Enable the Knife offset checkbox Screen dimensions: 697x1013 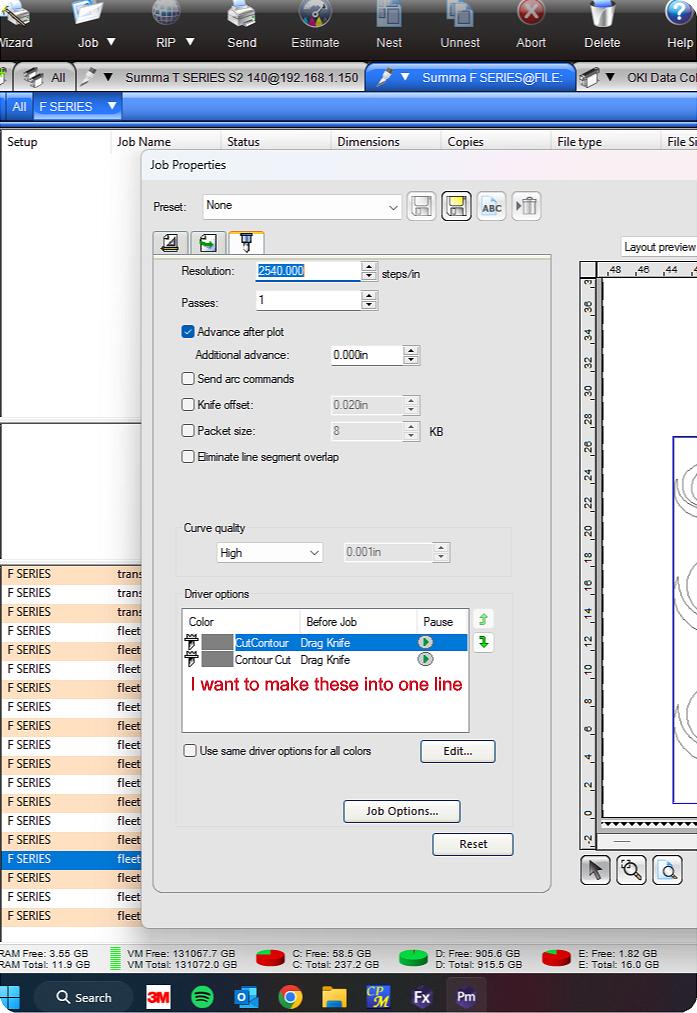[x=188, y=404]
